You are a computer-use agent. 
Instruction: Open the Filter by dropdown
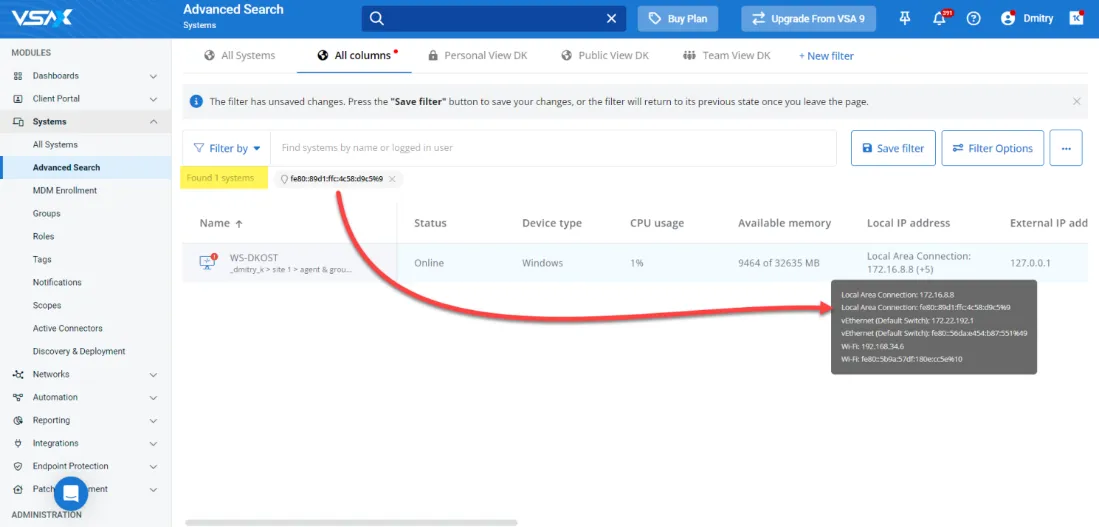227,148
